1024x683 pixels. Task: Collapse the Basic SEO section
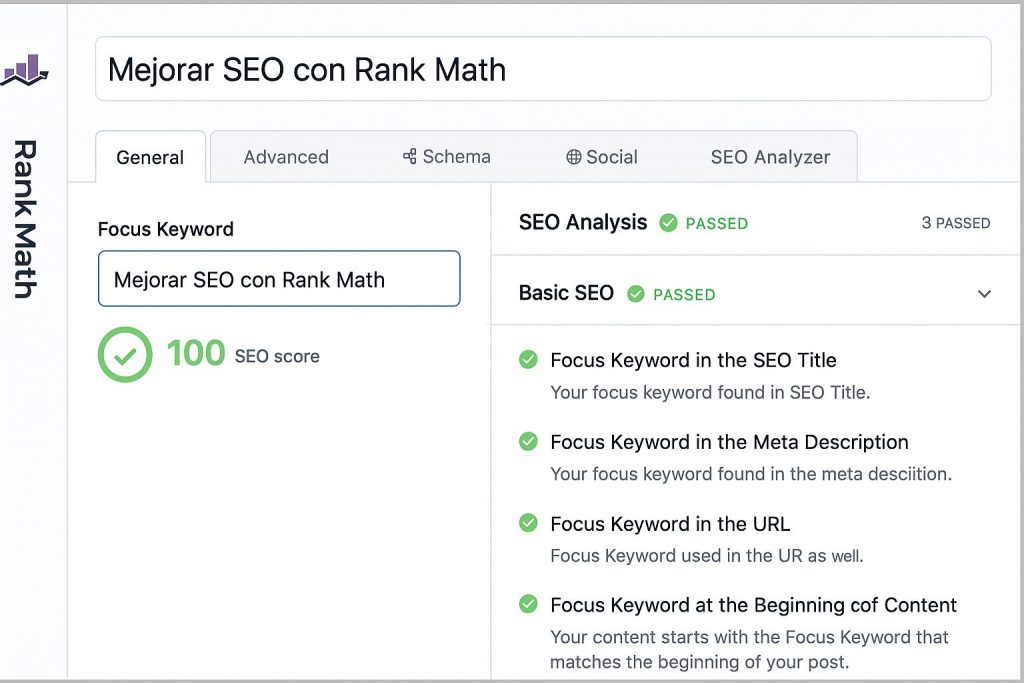pyautogui.click(x=983, y=293)
